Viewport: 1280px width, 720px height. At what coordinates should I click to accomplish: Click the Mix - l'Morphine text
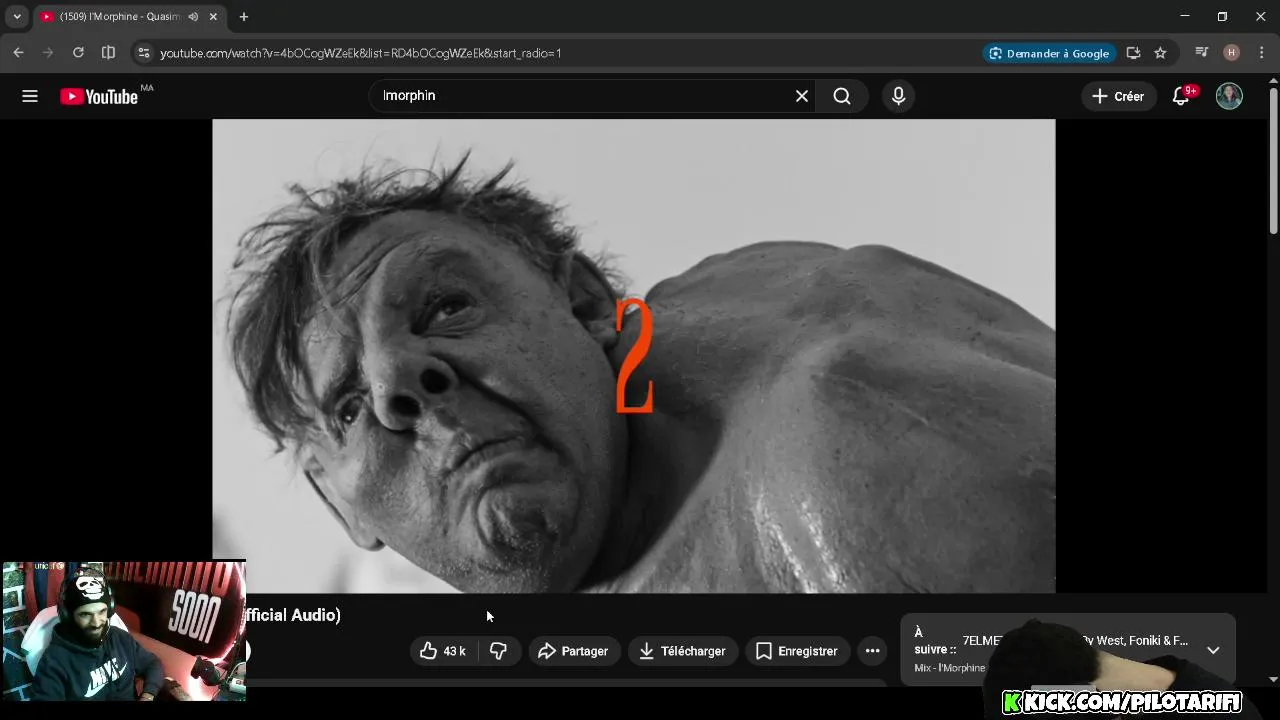pos(950,668)
